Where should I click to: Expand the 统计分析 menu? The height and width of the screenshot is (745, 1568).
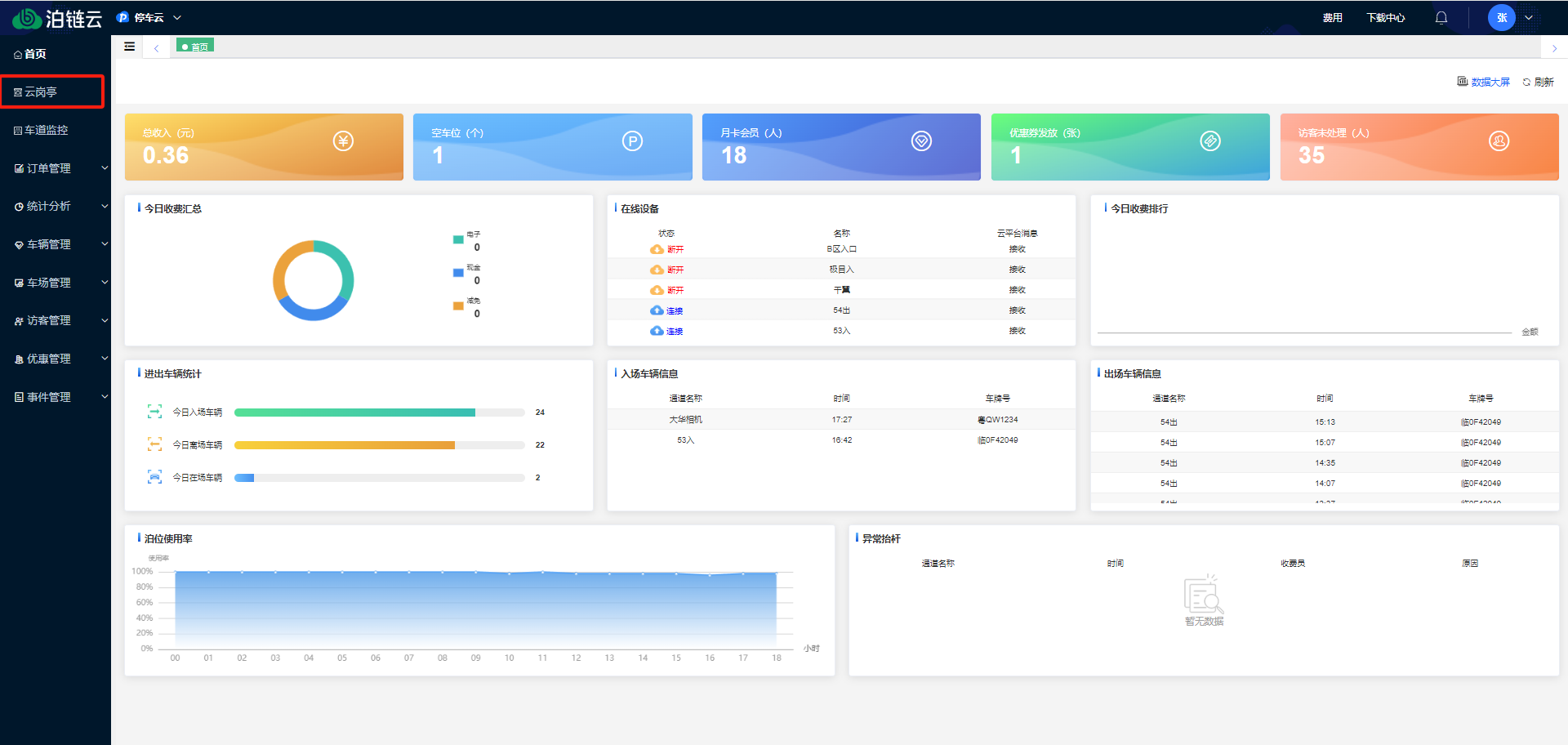[56, 206]
